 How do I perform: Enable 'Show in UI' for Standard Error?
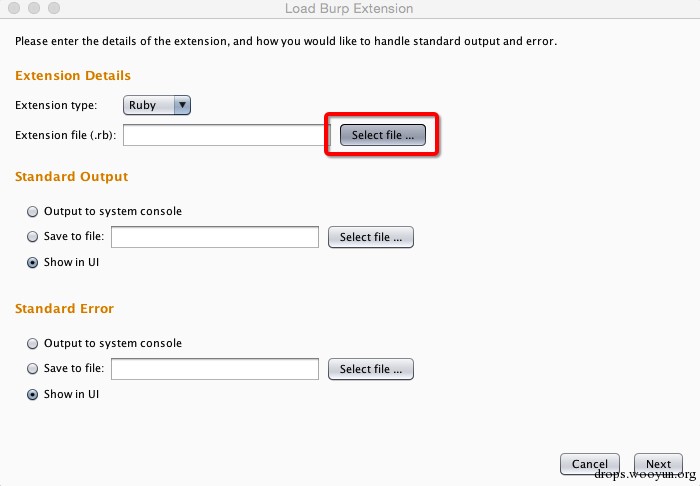coord(34,394)
